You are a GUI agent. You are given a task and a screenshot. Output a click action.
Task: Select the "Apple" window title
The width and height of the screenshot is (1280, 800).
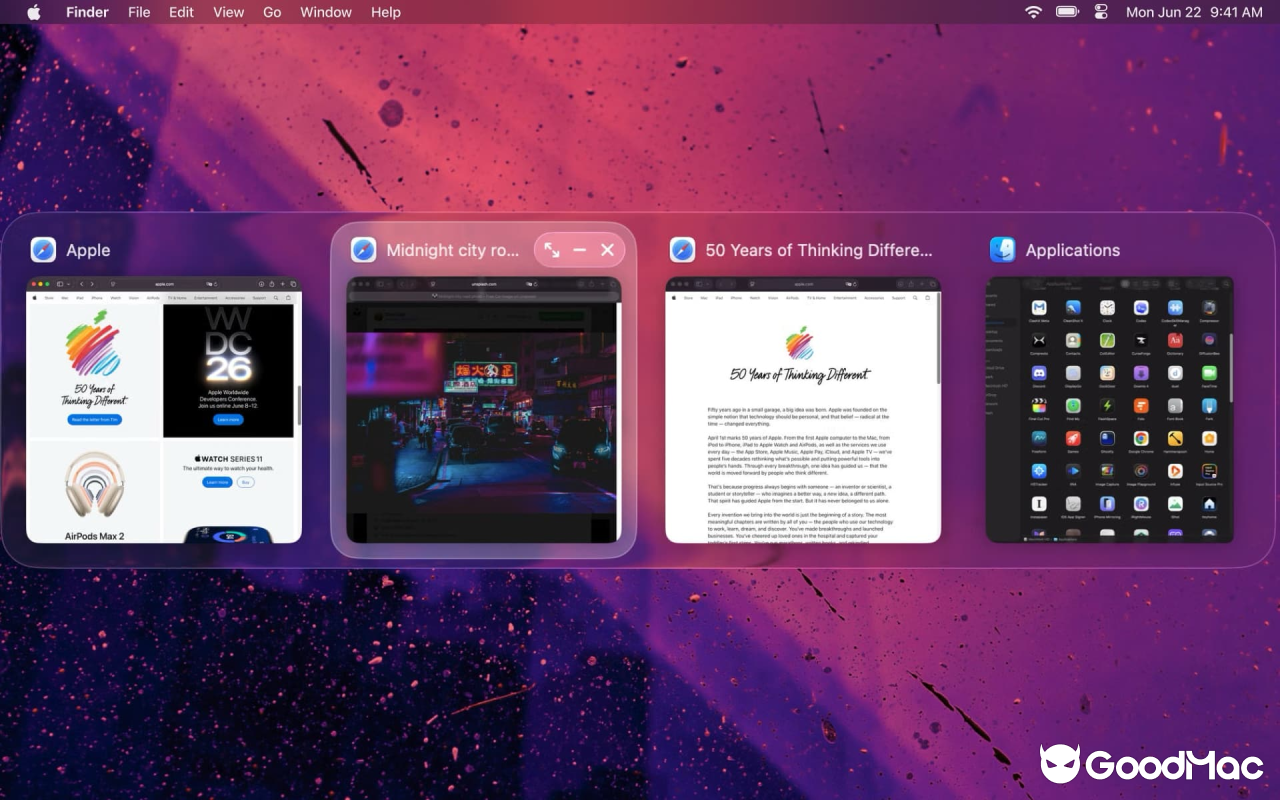(x=88, y=250)
